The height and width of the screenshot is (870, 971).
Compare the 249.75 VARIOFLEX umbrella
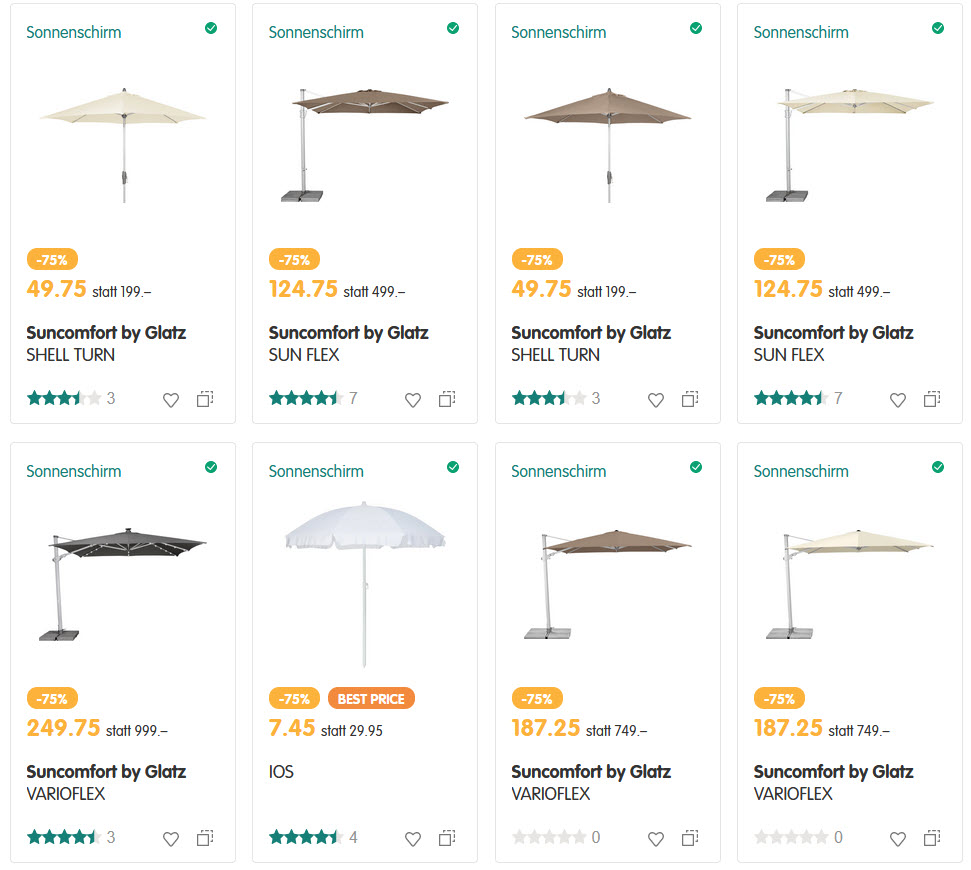[205, 838]
